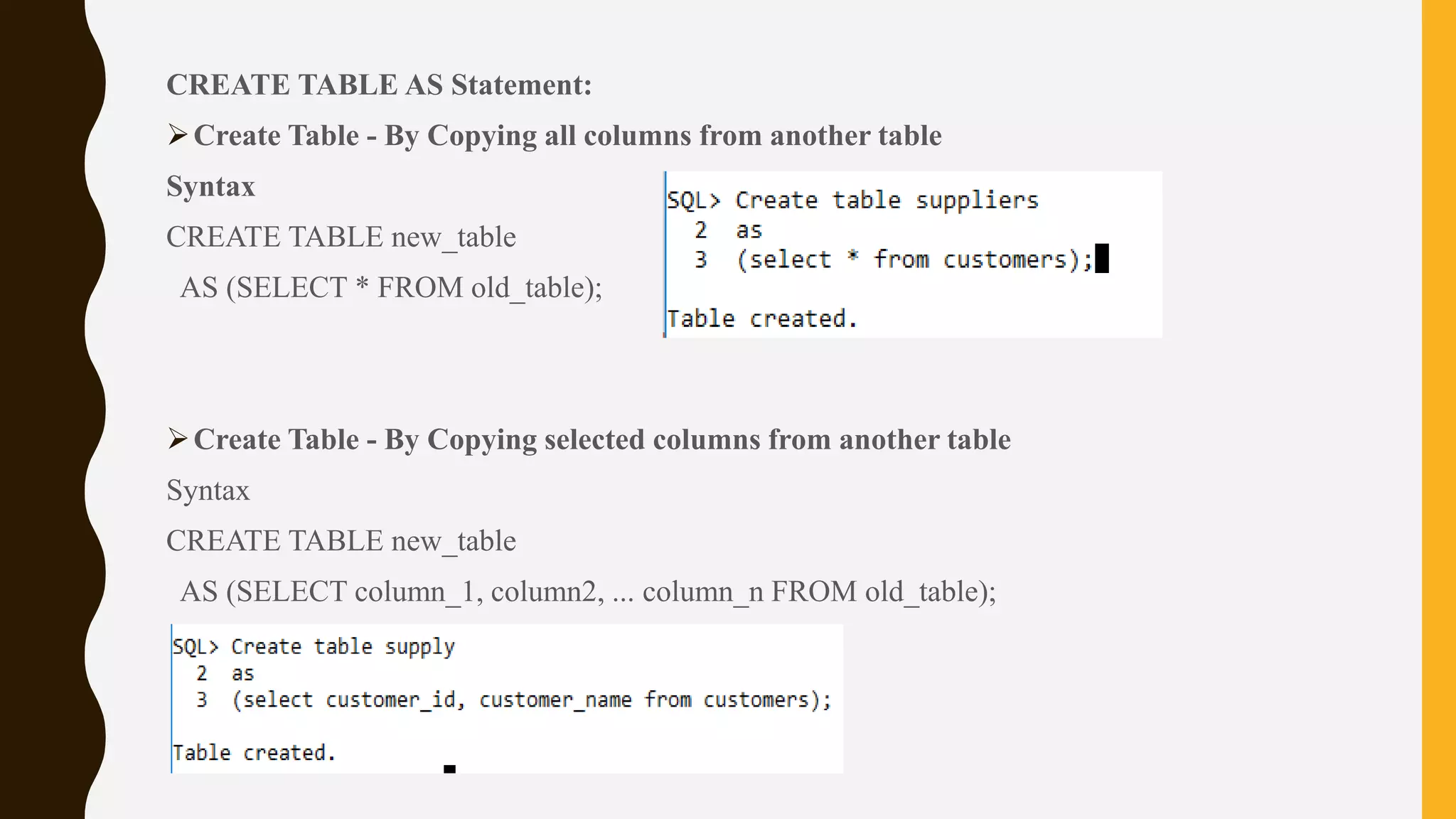
Task: Click the second 'CREATE TABLE new_table' line
Action: click(x=341, y=541)
